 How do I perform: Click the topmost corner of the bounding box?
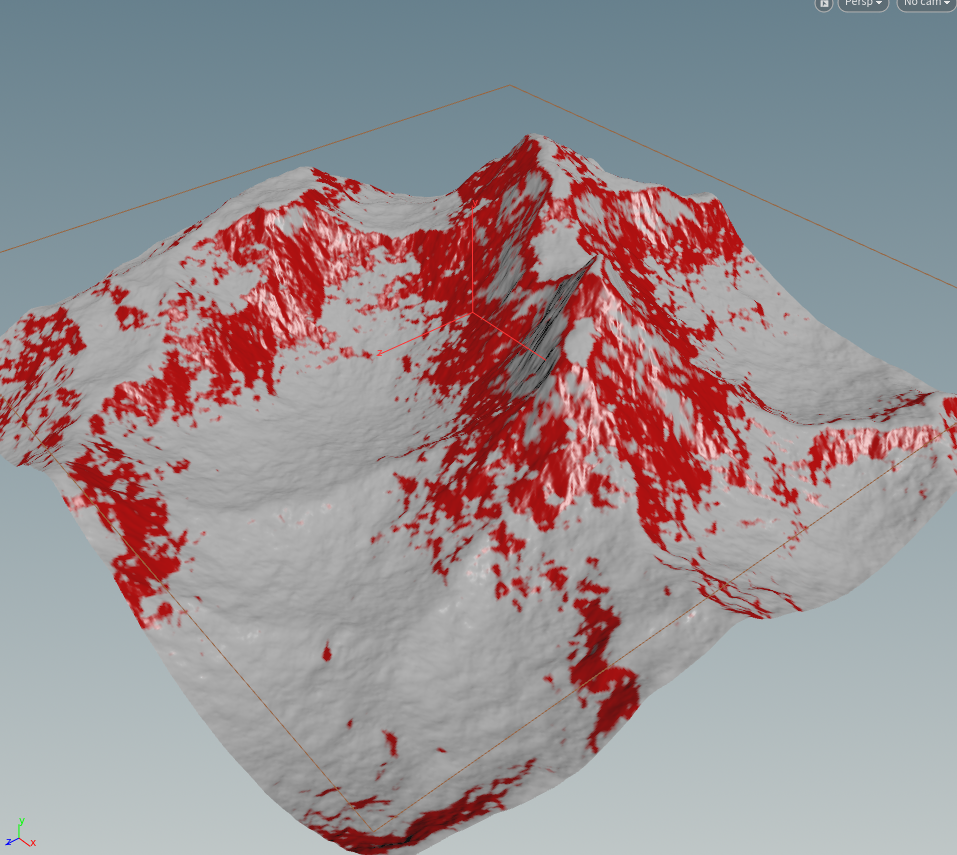[x=510, y=85]
